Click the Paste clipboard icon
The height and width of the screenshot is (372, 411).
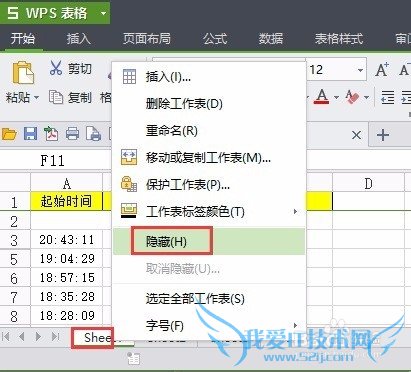pos(23,72)
